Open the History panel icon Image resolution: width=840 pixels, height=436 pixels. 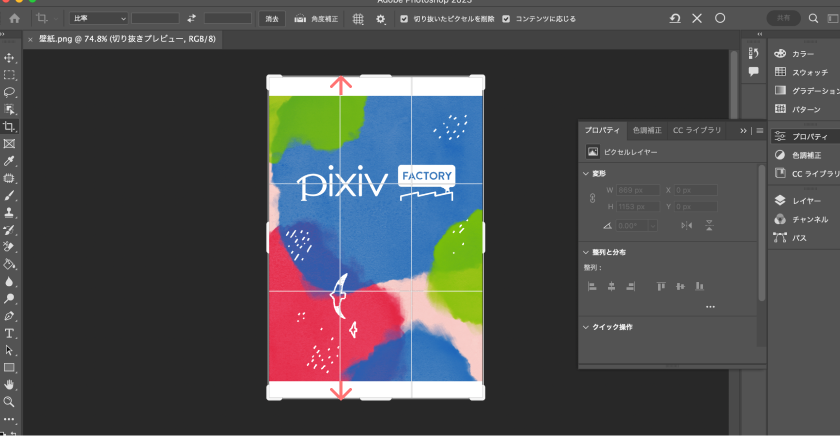point(754,53)
